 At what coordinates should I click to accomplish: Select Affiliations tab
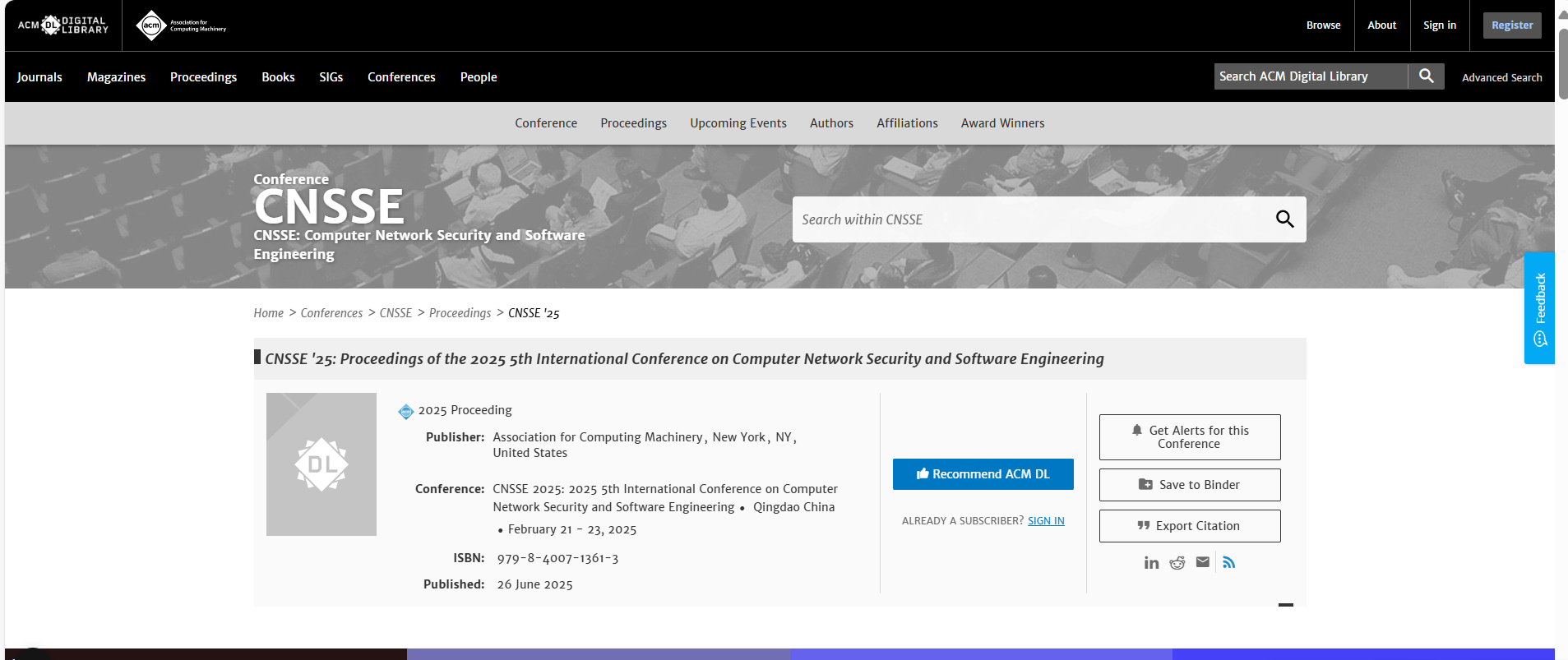pyautogui.click(x=907, y=123)
